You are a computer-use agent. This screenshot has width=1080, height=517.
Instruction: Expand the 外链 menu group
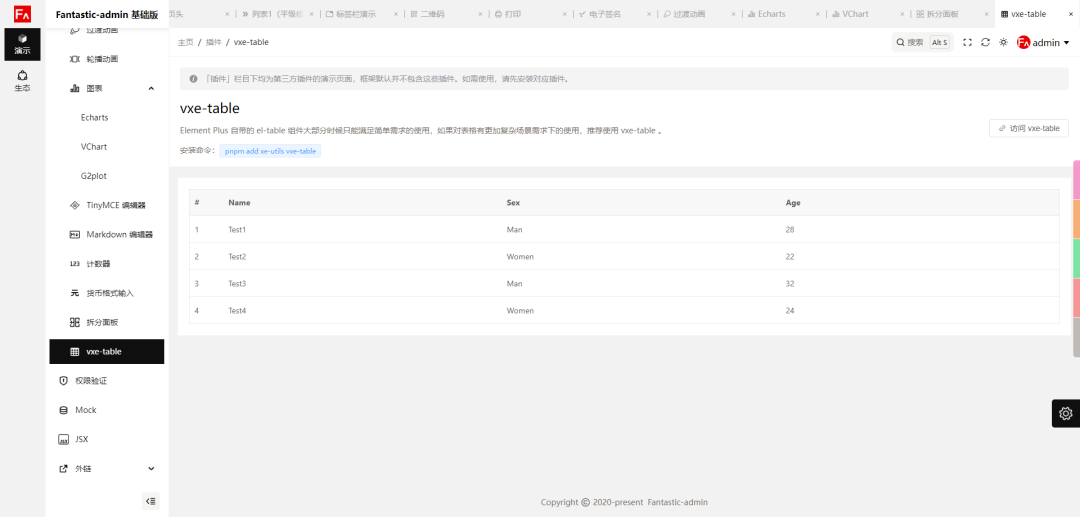point(151,468)
